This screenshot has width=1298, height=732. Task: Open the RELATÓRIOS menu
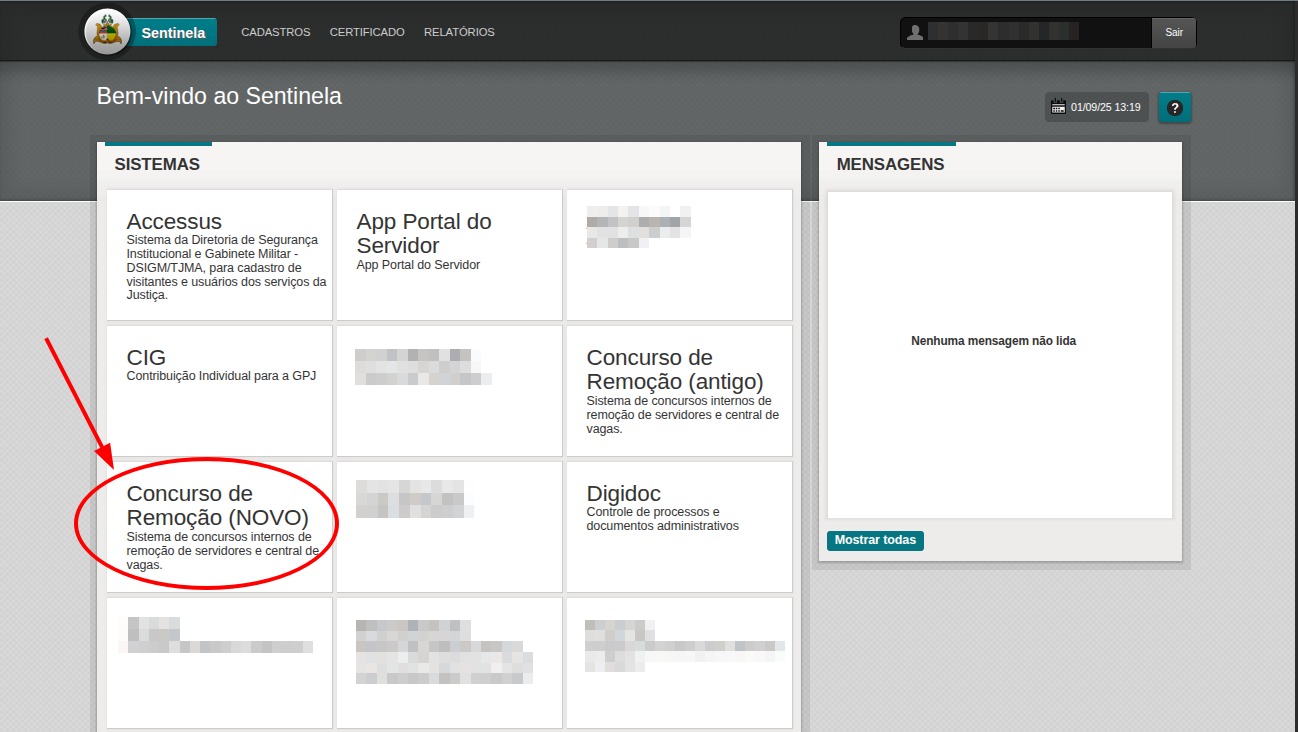pos(459,32)
